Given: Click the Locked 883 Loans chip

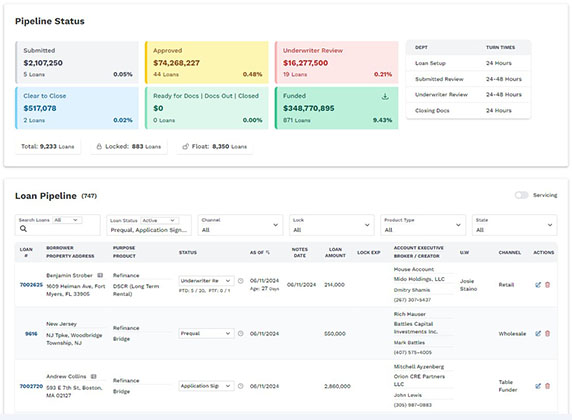Looking at the screenshot, I should click(129, 147).
